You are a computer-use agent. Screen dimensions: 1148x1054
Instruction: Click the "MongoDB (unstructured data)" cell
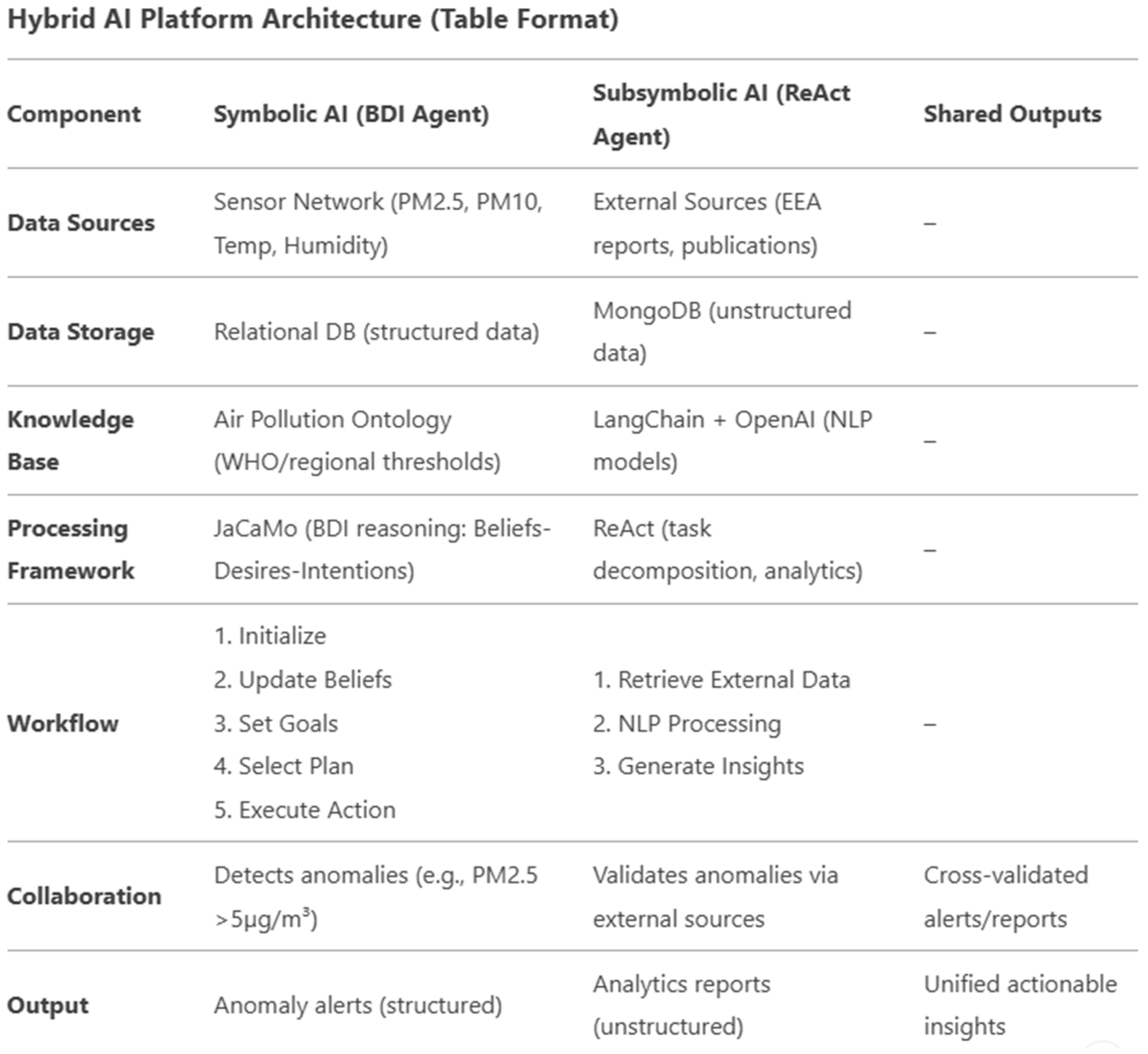[722, 332]
